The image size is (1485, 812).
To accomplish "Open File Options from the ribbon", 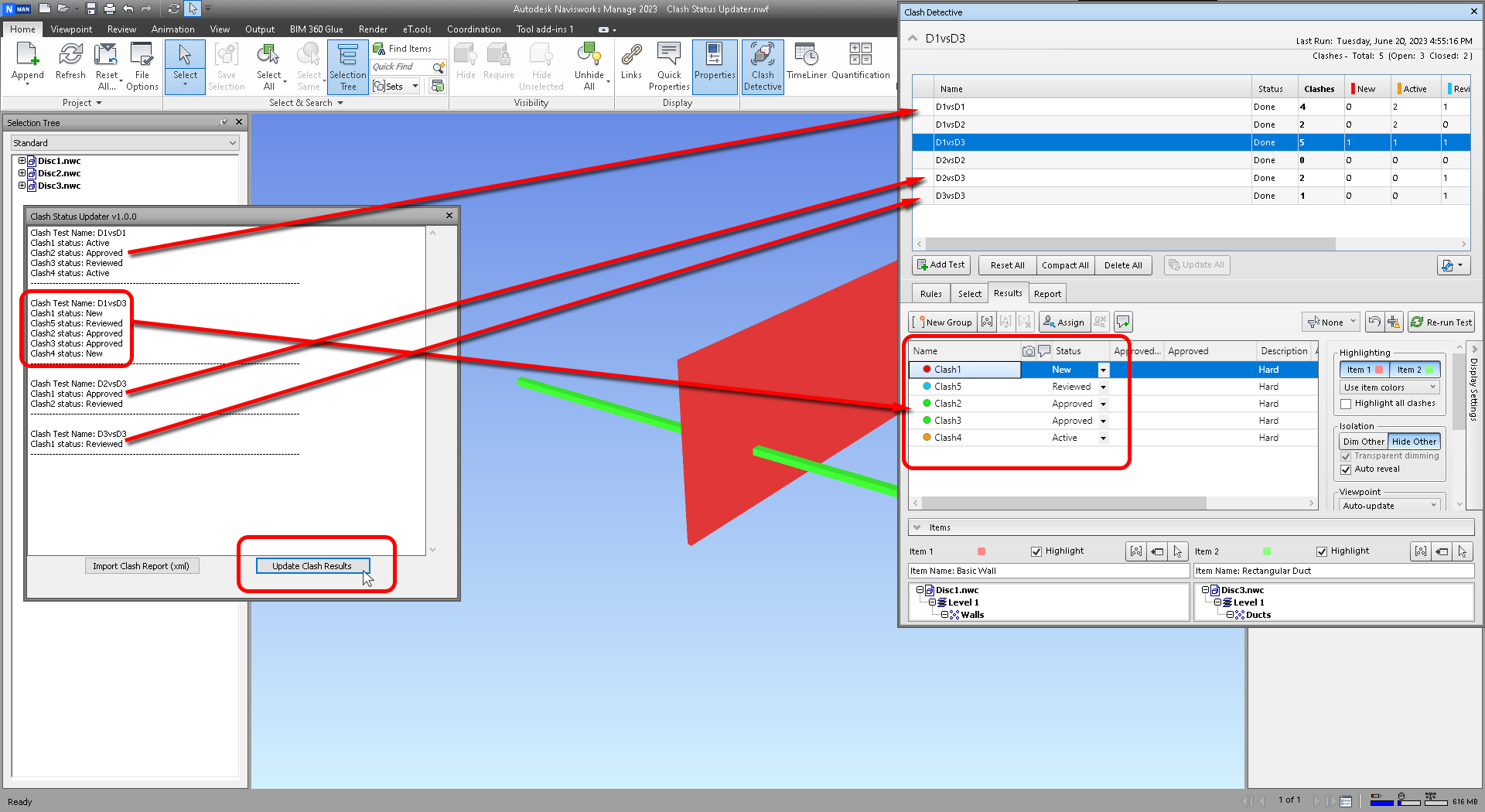I will (x=142, y=67).
